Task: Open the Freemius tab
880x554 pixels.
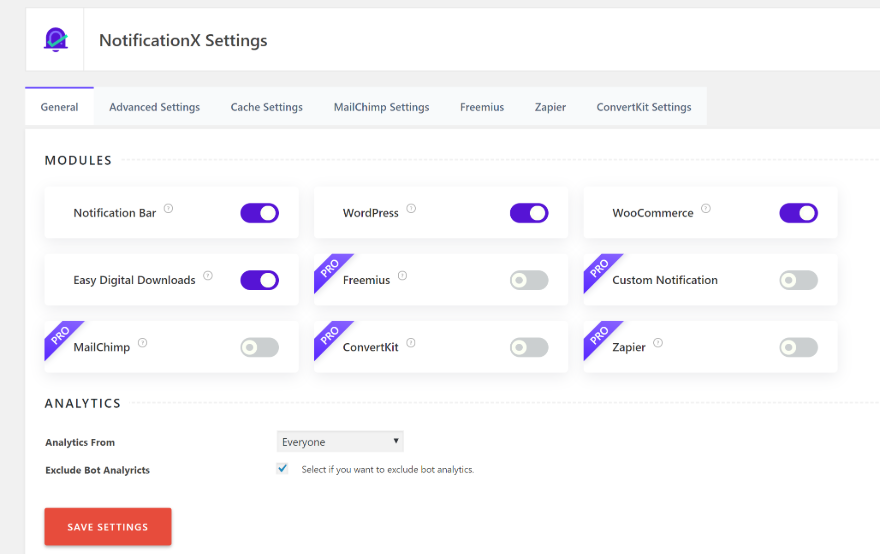Action: [x=482, y=107]
